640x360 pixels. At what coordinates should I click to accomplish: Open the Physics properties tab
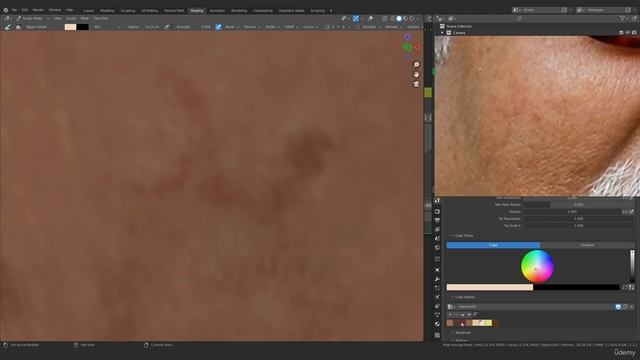[437, 297]
